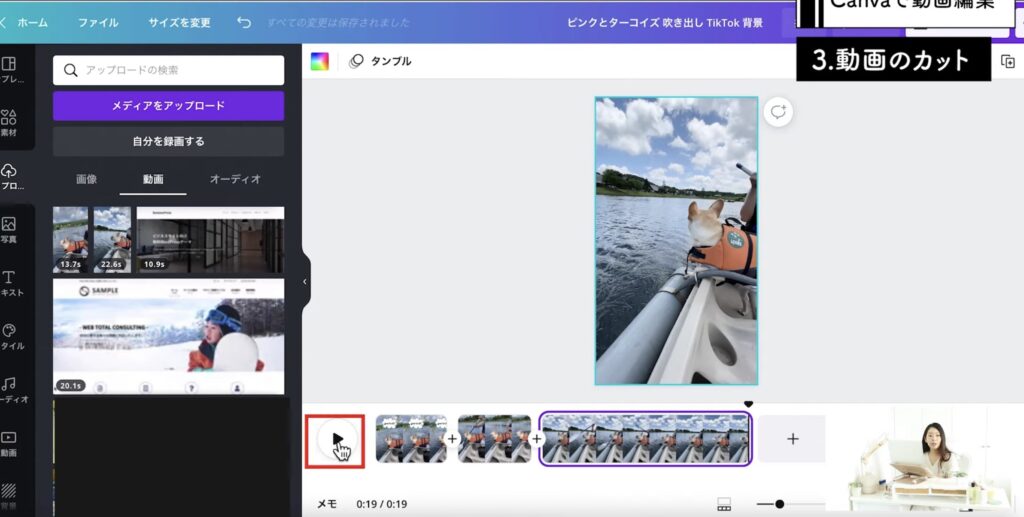Viewport: 1024px width, 517px height.
Task: Click the project title ピンクとターコイズ
Action: click(x=665, y=22)
